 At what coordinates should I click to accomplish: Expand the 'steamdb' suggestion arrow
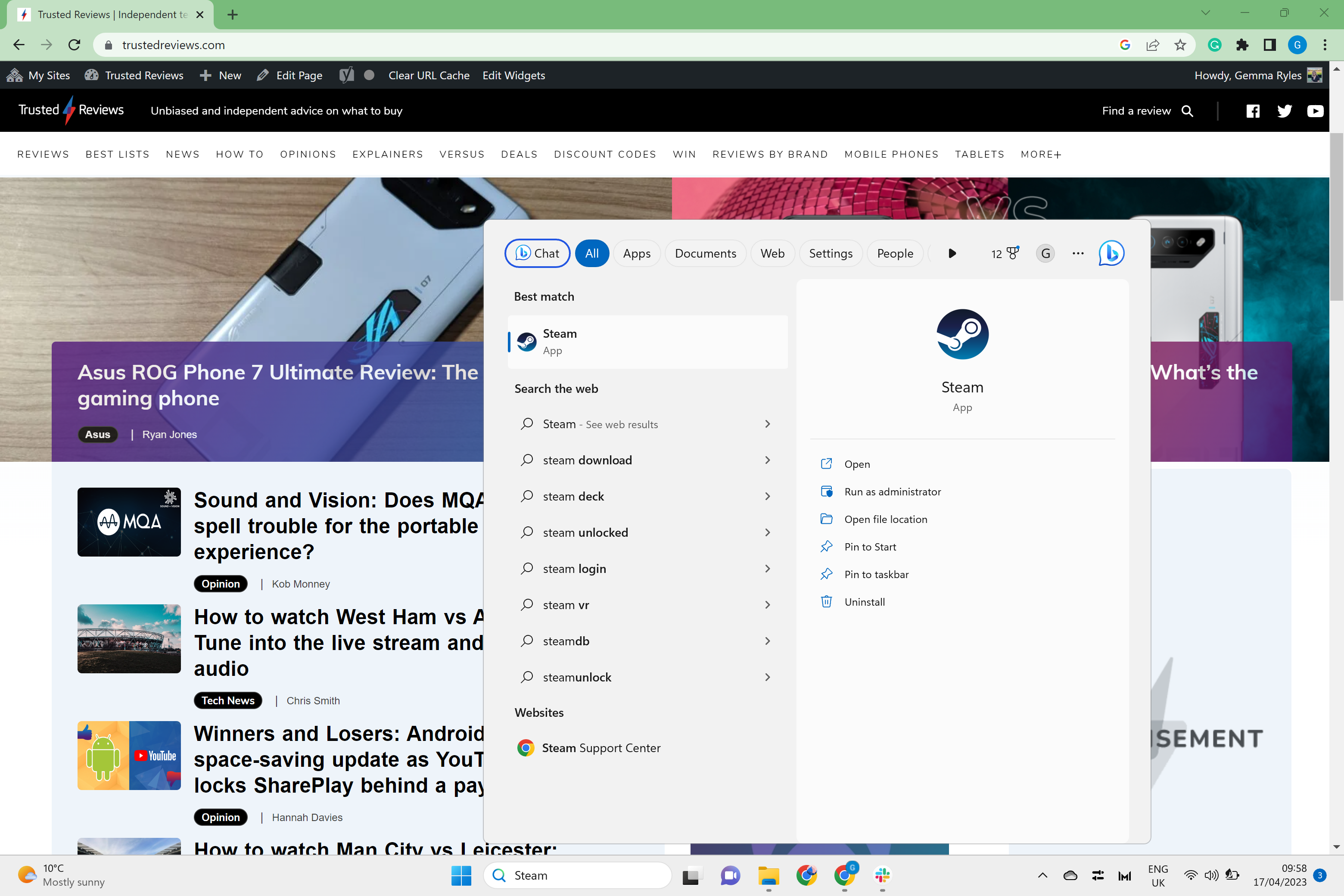pos(768,641)
